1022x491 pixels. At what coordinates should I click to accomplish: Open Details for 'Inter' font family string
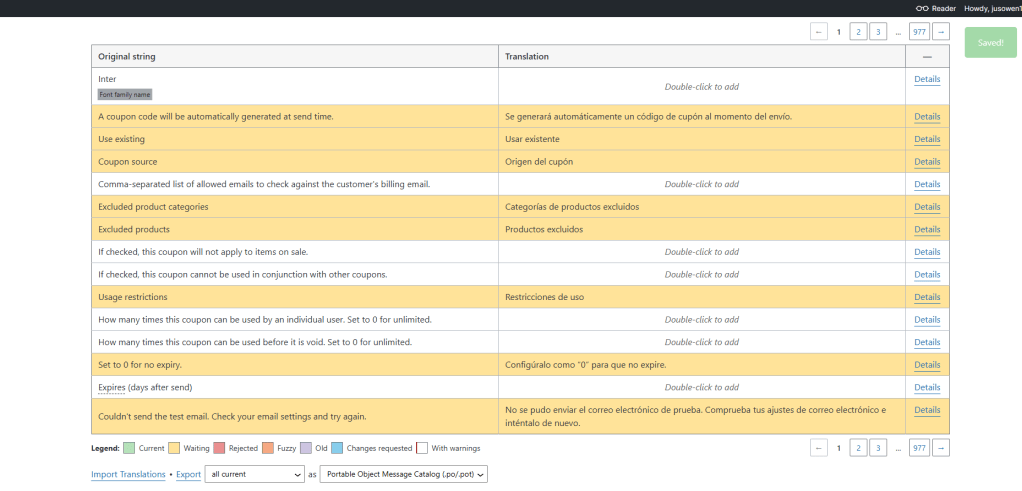click(927, 80)
